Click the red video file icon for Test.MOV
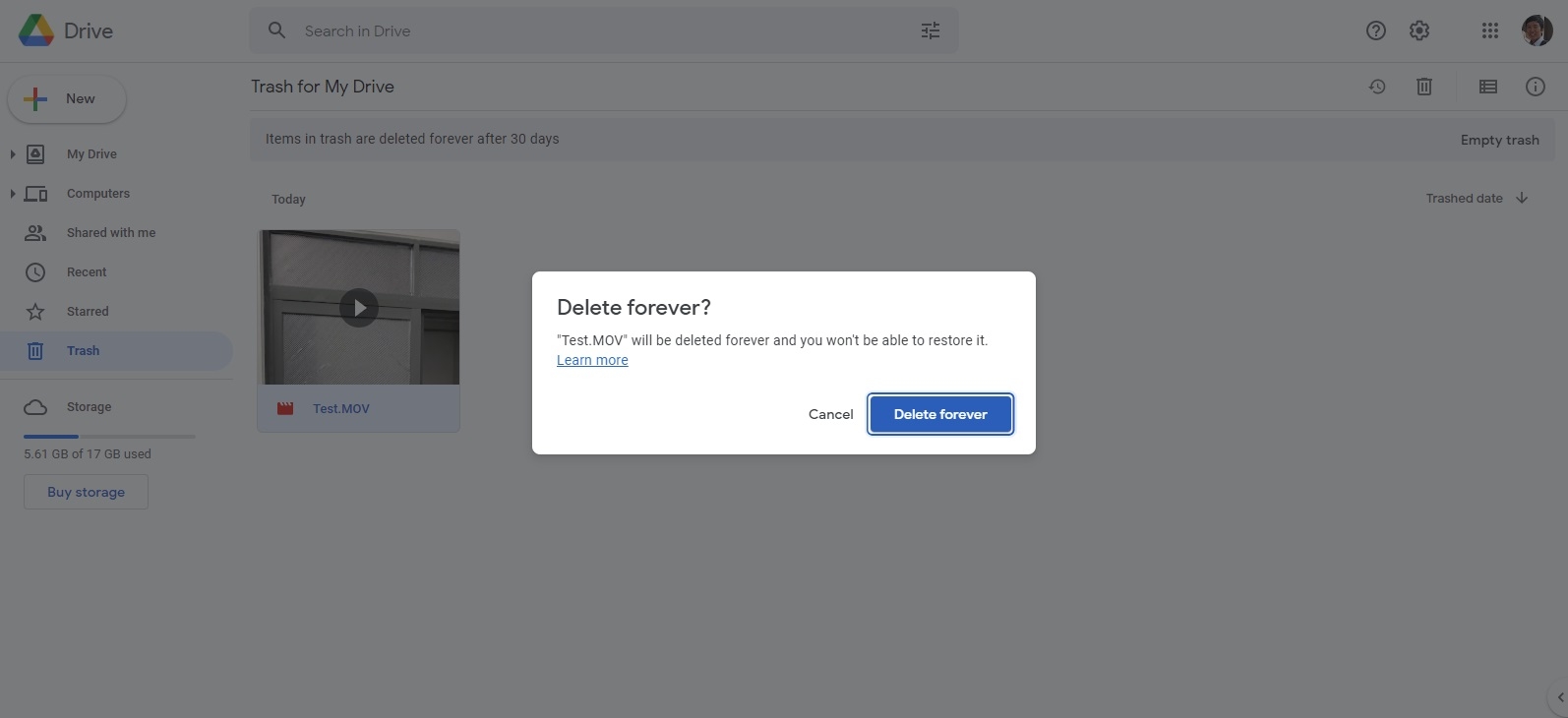The height and width of the screenshot is (718, 1568). 285,408
